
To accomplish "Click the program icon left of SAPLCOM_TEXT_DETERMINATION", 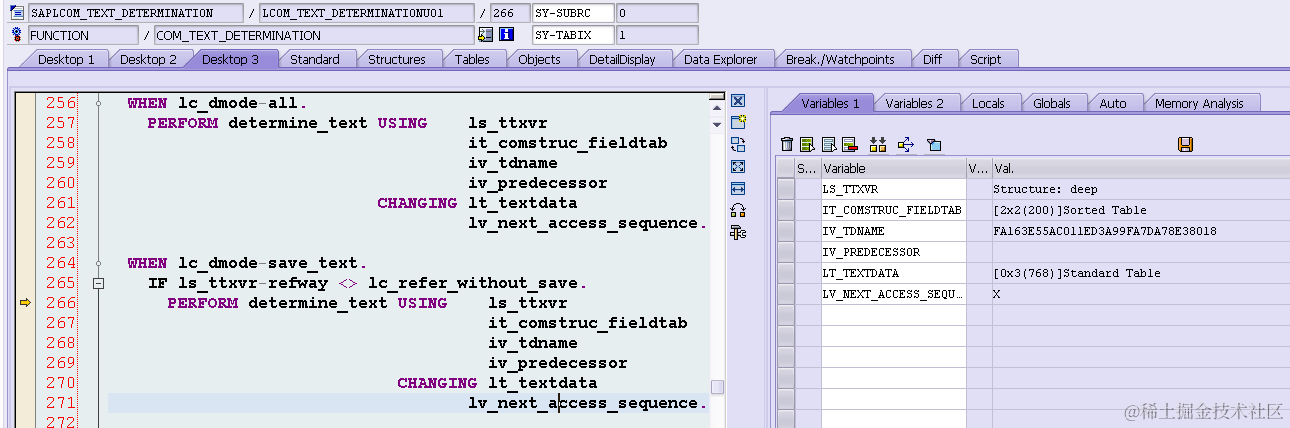I will 16,13.
